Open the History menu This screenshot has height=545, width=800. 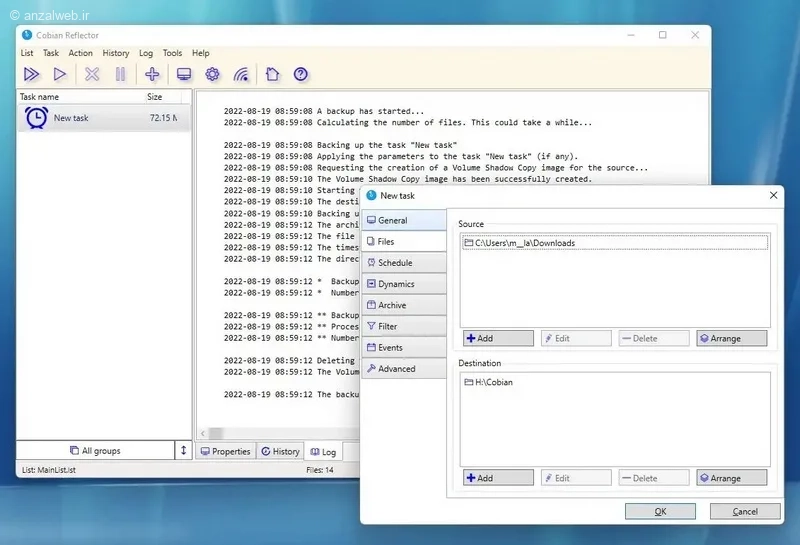[x=116, y=53]
